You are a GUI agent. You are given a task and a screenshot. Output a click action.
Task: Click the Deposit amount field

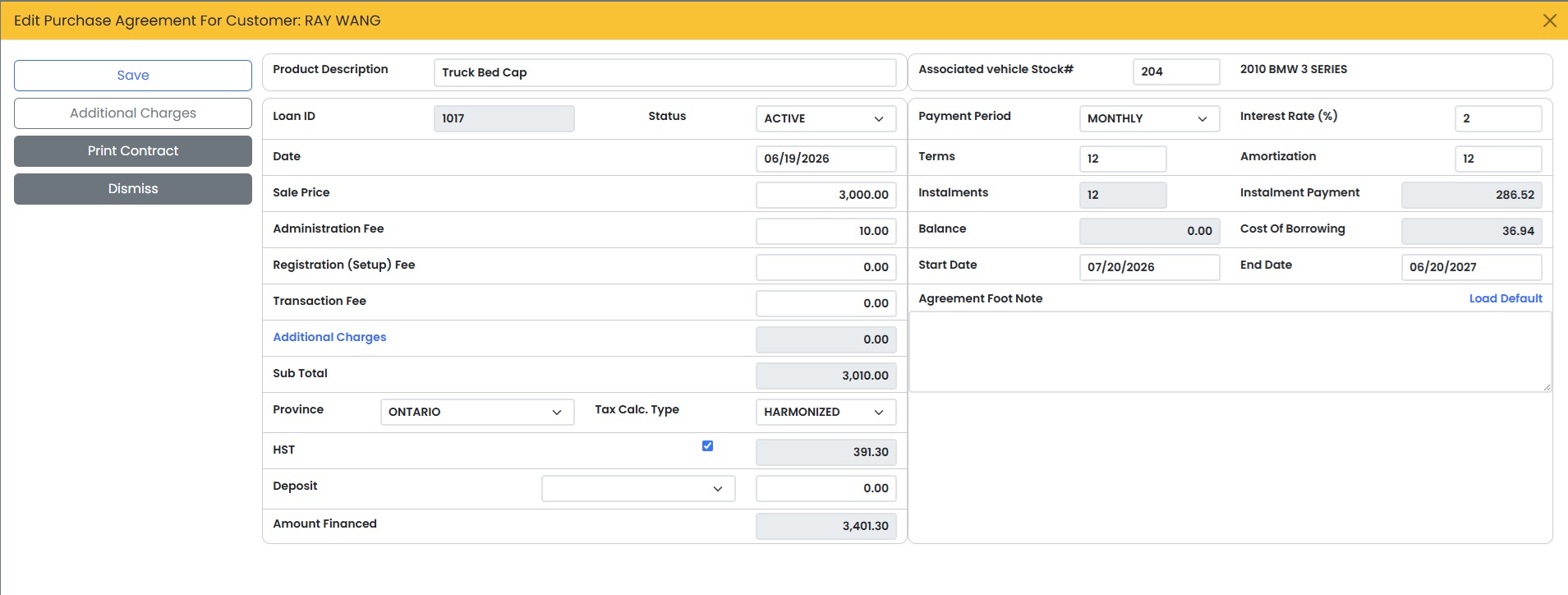(825, 488)
